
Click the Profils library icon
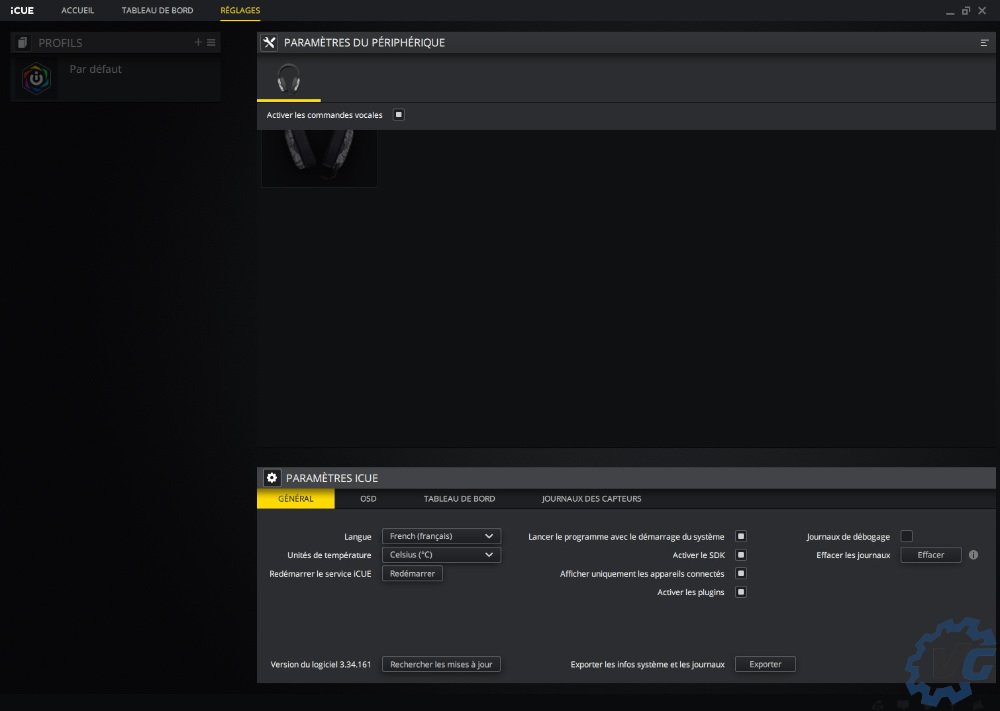pyautogui.click(x=23, y=43)
